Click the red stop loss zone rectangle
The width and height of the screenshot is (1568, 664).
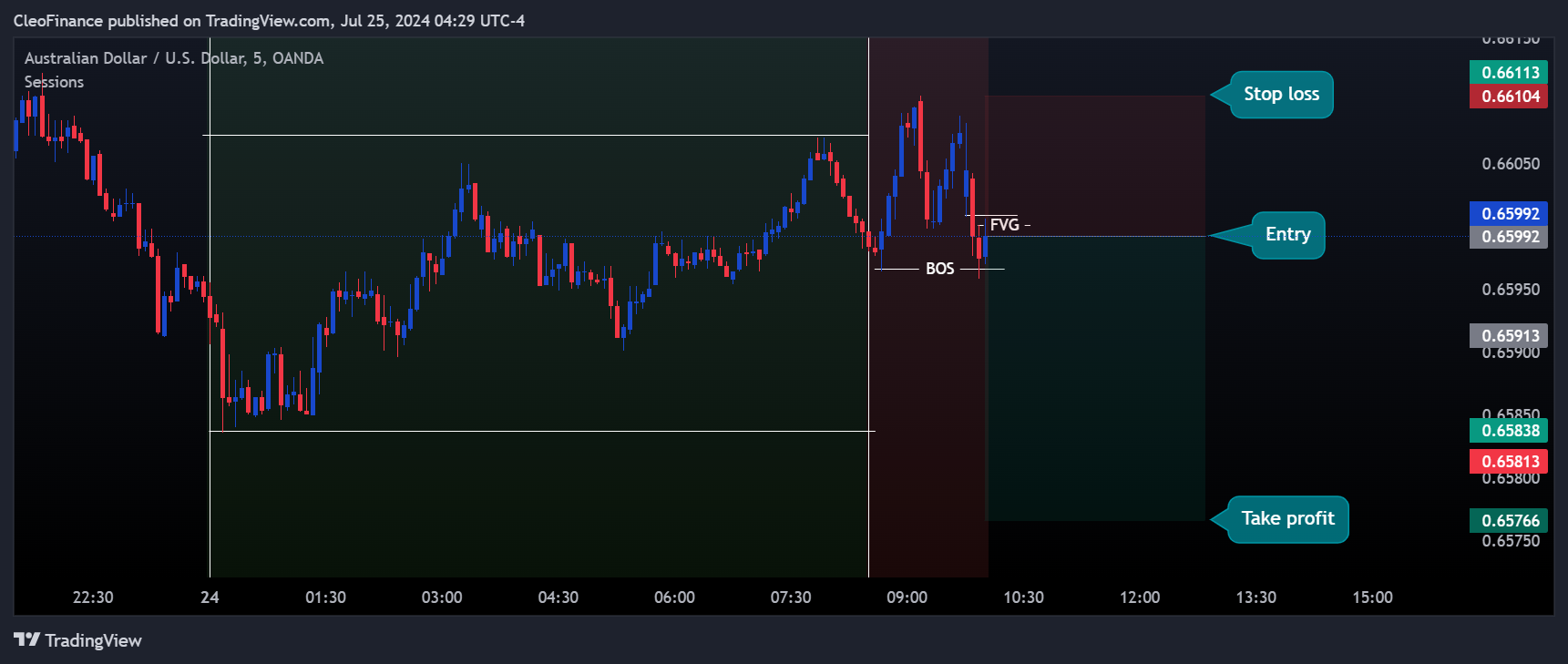click(x=1096, y=166)
